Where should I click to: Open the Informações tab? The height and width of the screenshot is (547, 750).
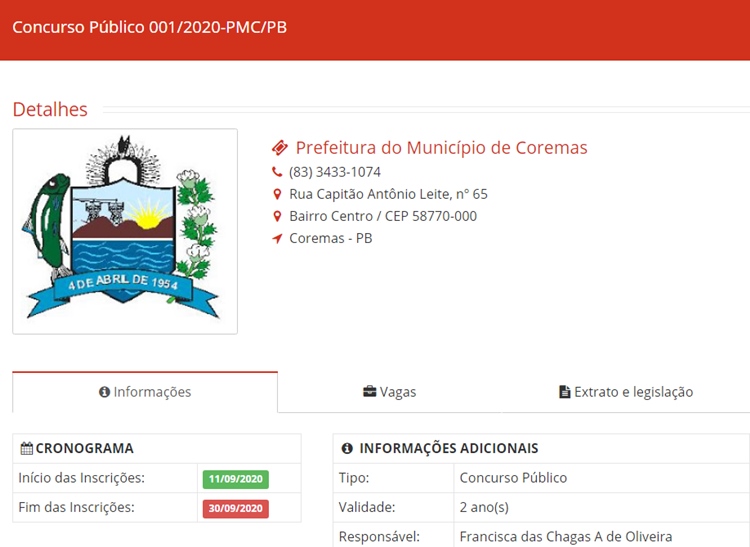145,392
